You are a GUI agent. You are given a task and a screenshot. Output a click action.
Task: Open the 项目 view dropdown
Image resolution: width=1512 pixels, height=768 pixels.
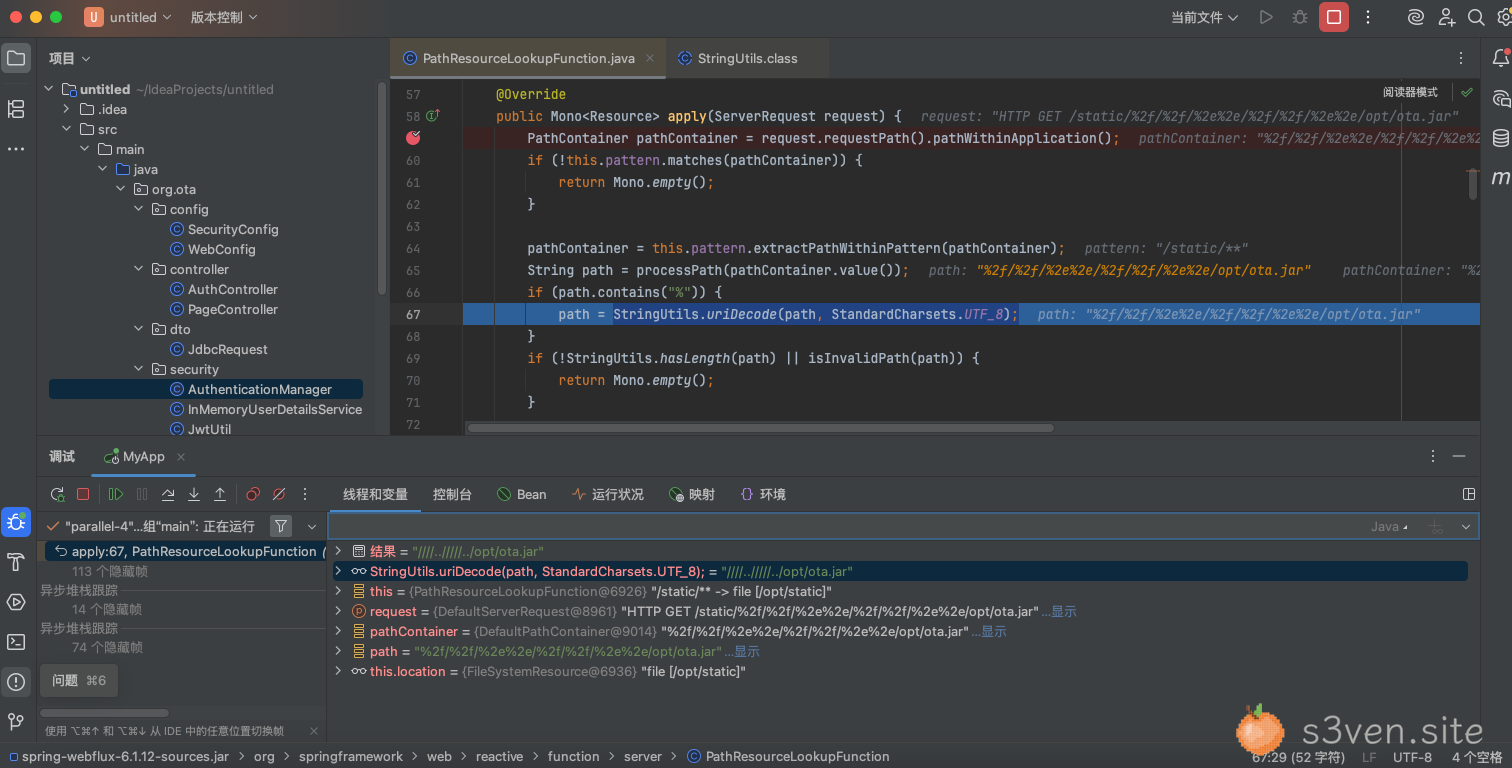coord(70,58)
